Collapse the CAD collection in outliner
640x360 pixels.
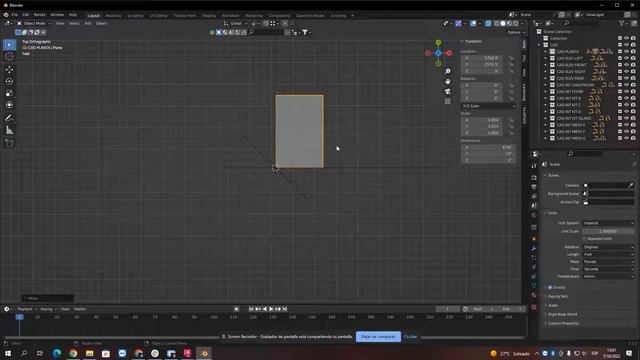(x=539, y=45)
